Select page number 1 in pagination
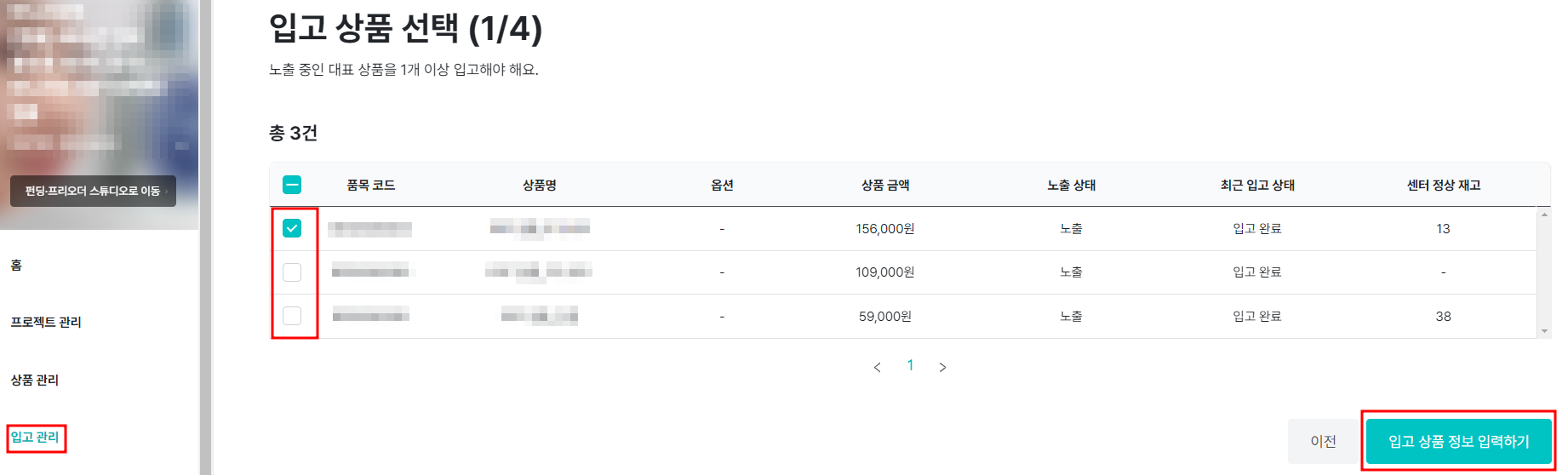Image resolution: width=1568 pixels, height=475 pixels. point(910,365)
